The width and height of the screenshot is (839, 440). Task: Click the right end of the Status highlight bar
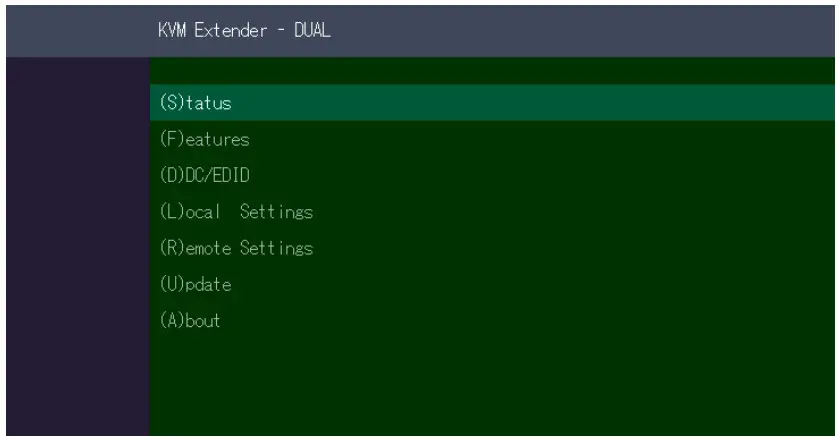click(800, 102)
